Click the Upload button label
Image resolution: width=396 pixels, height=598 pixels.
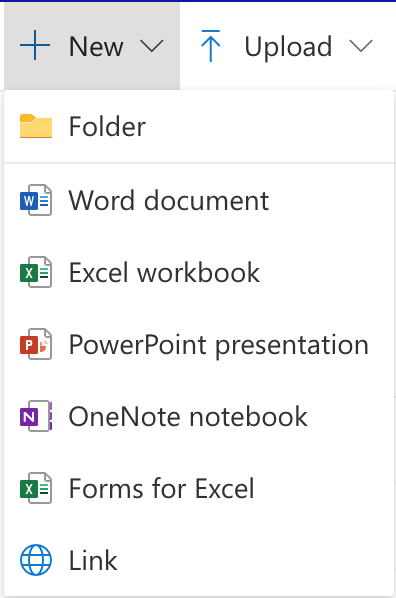click(x=288, y=47)
